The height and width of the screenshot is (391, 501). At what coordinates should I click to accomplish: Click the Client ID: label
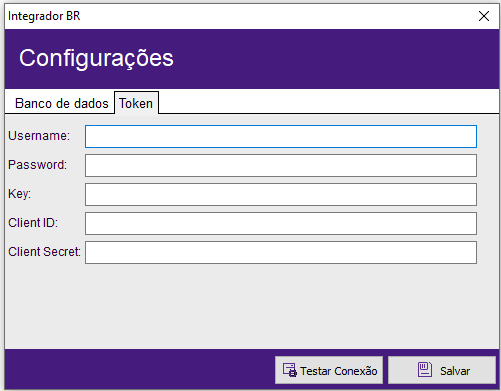(x=33, y=223)
